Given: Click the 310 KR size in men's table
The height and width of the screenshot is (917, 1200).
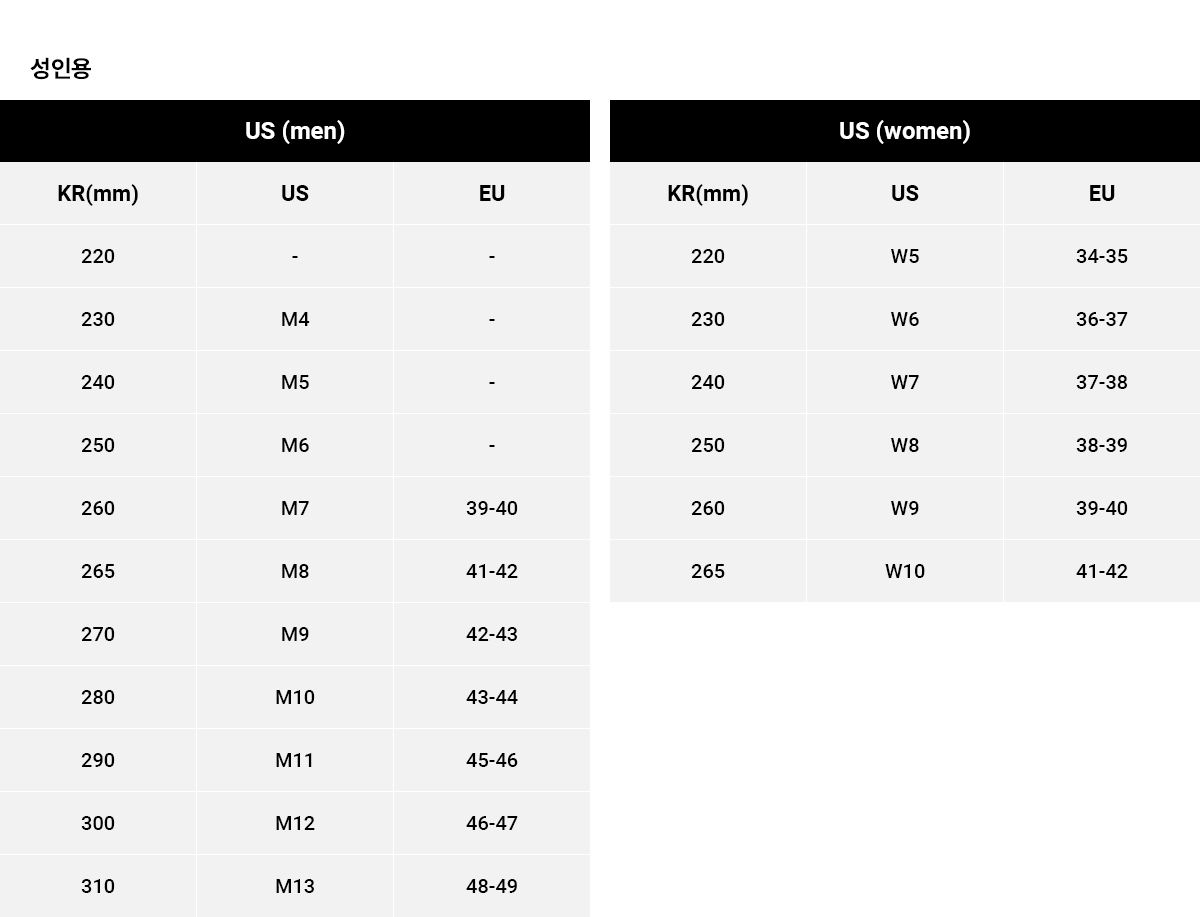Looking at the screenshot, I should (98, 886).
